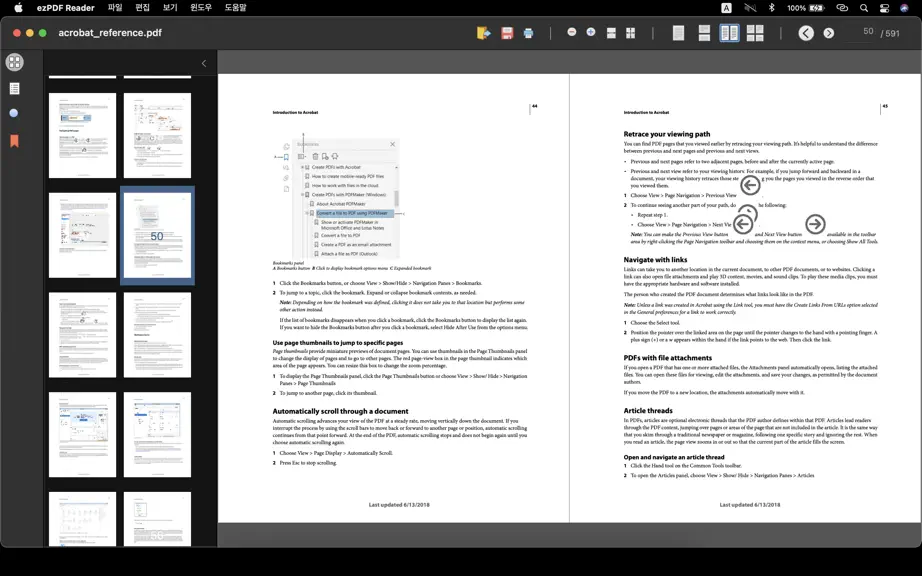The width and height of the screenshot is (922, 576).
Task: Open the ezPDF Reader application menu
Action: pos(65,8)
